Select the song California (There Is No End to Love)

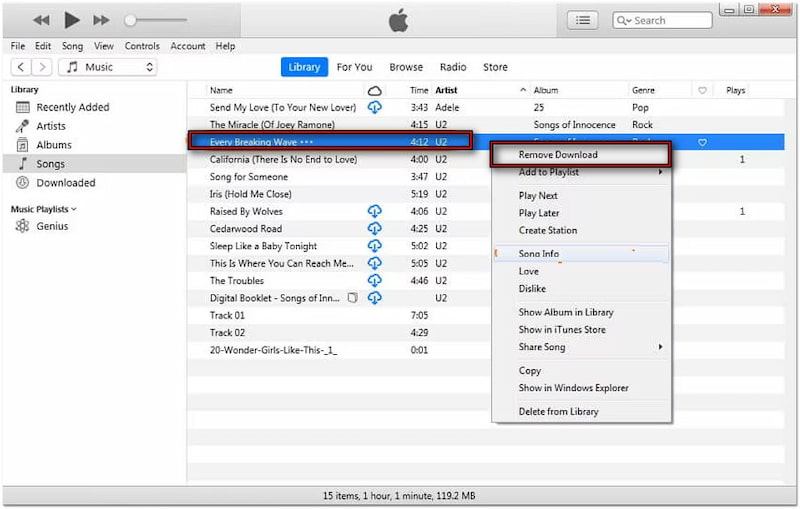click(283, 160)
